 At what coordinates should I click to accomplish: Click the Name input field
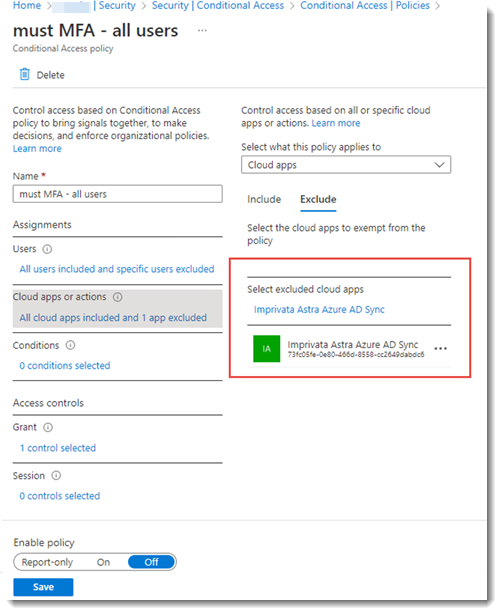tap(118, 194)
